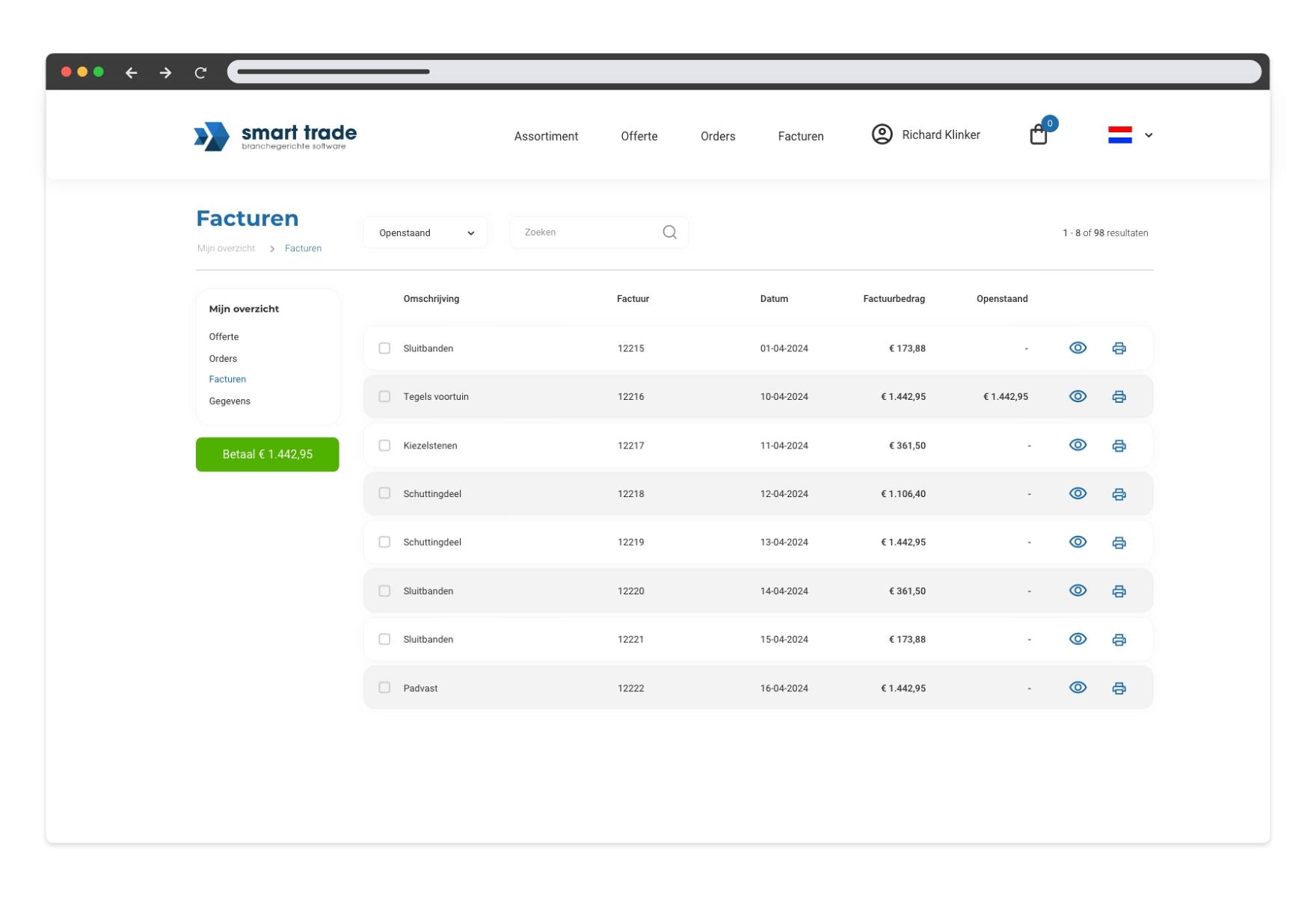
Task: Click the green Betaal € 1.442,95 button
Action: [268, 454]
